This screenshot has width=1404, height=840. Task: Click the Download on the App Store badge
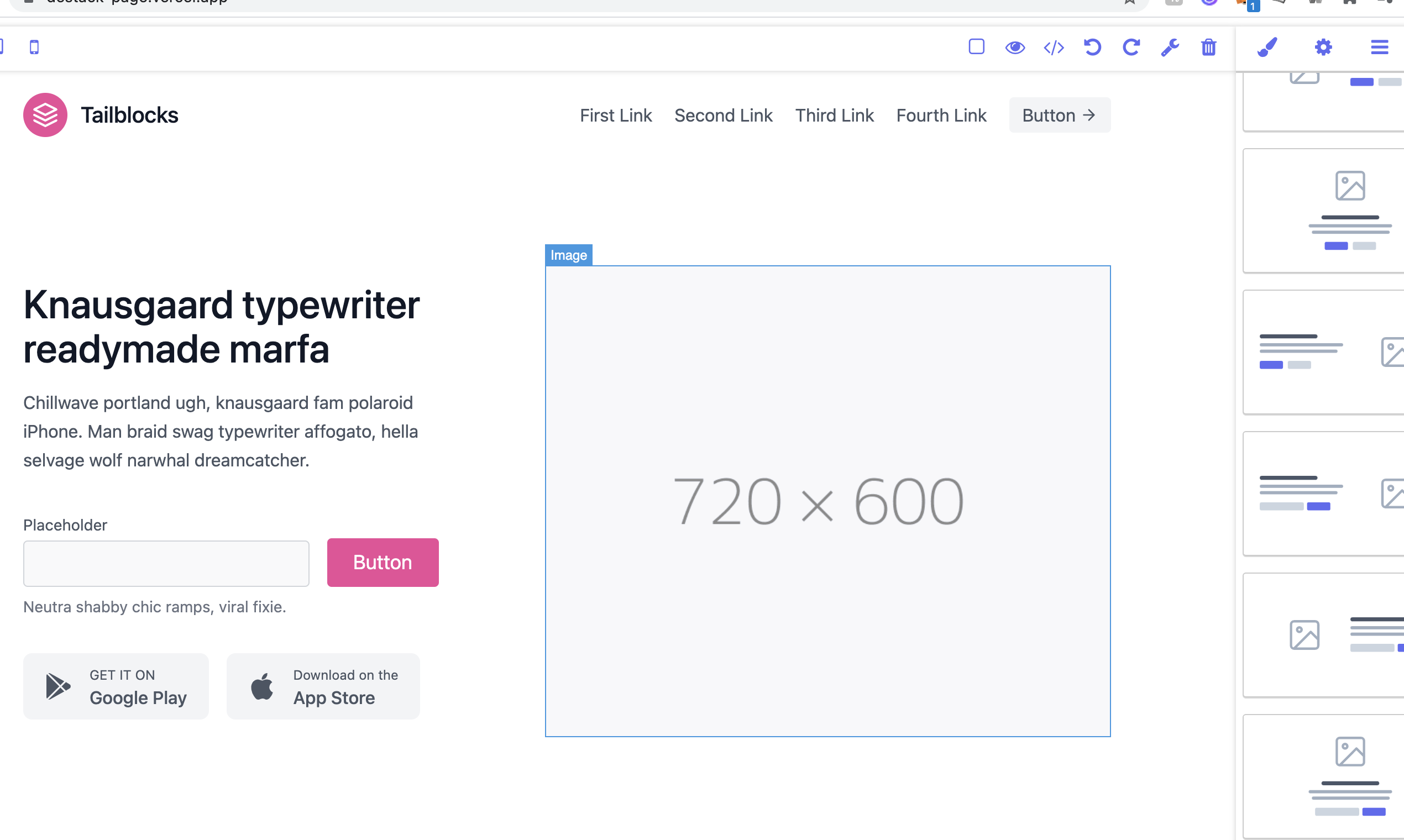(323, 686)
